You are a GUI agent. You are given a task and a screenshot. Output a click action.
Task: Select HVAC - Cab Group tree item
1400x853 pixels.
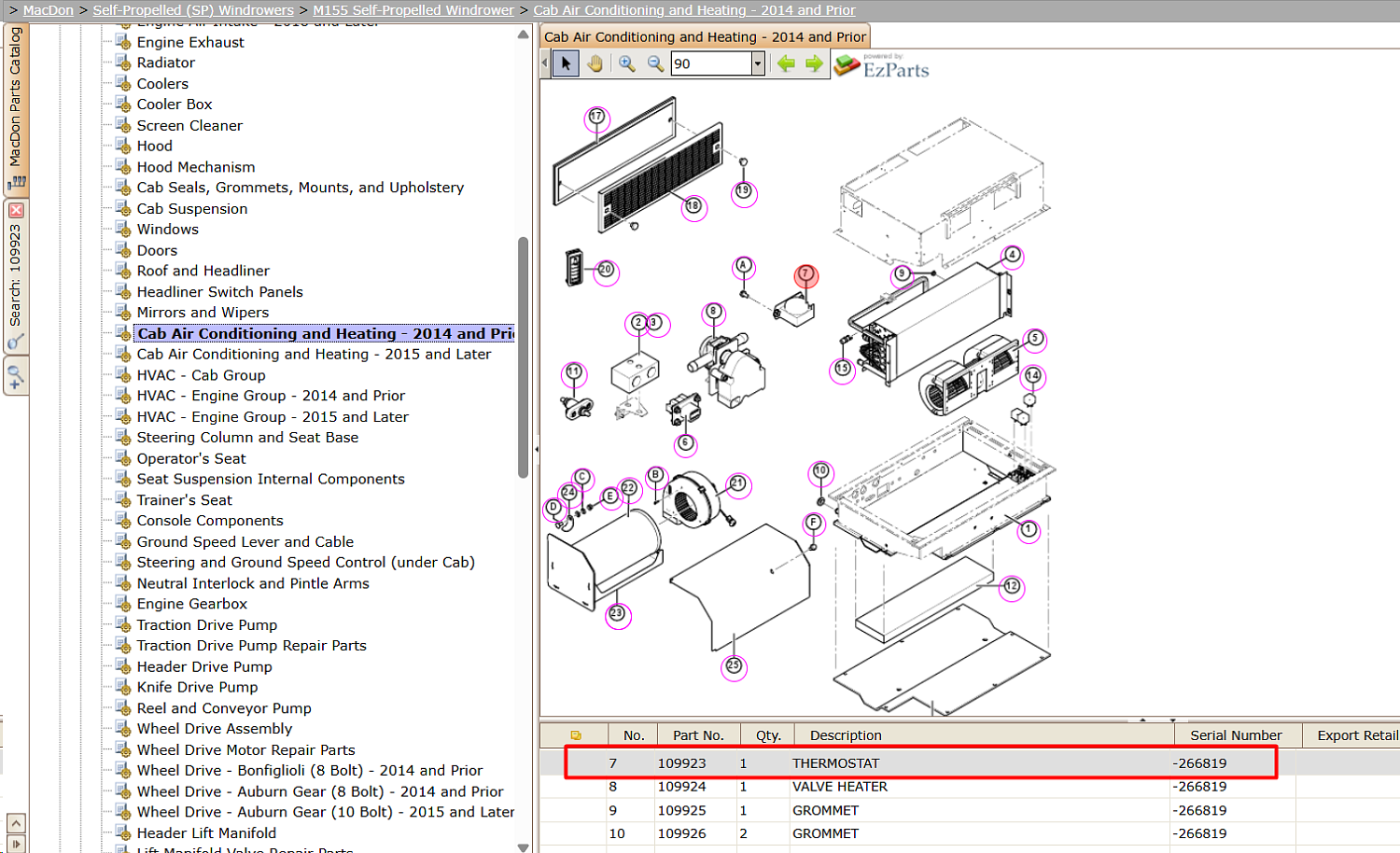(202, 375)
